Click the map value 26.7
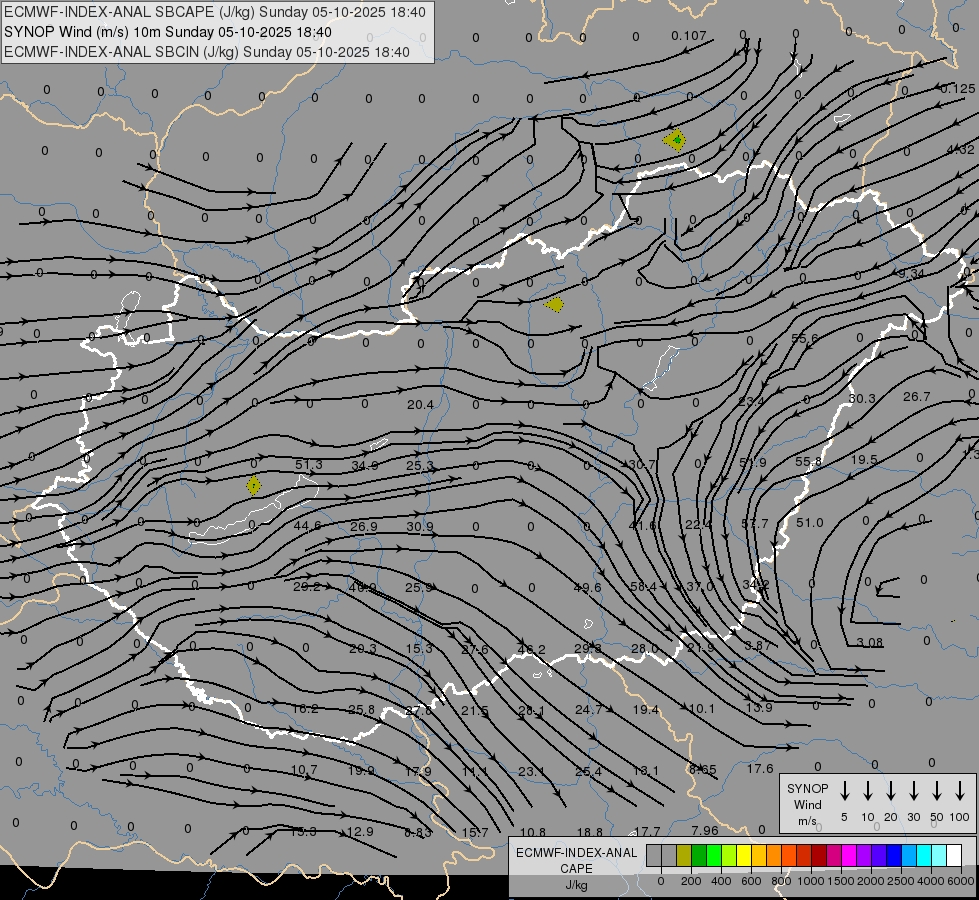979x900 pixels. 917,397
